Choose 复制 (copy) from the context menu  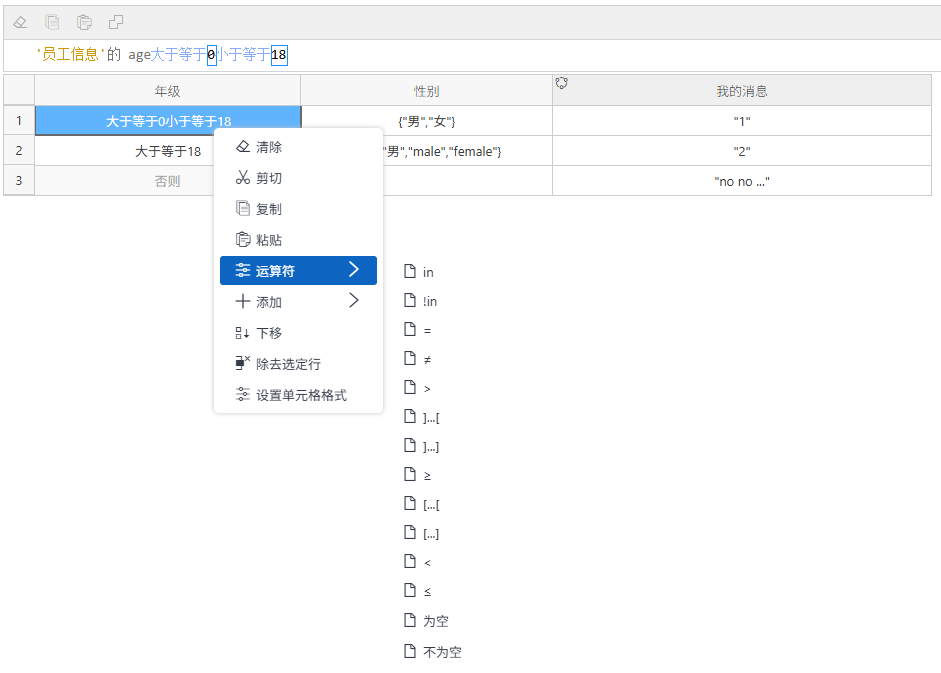coord(268,209)
